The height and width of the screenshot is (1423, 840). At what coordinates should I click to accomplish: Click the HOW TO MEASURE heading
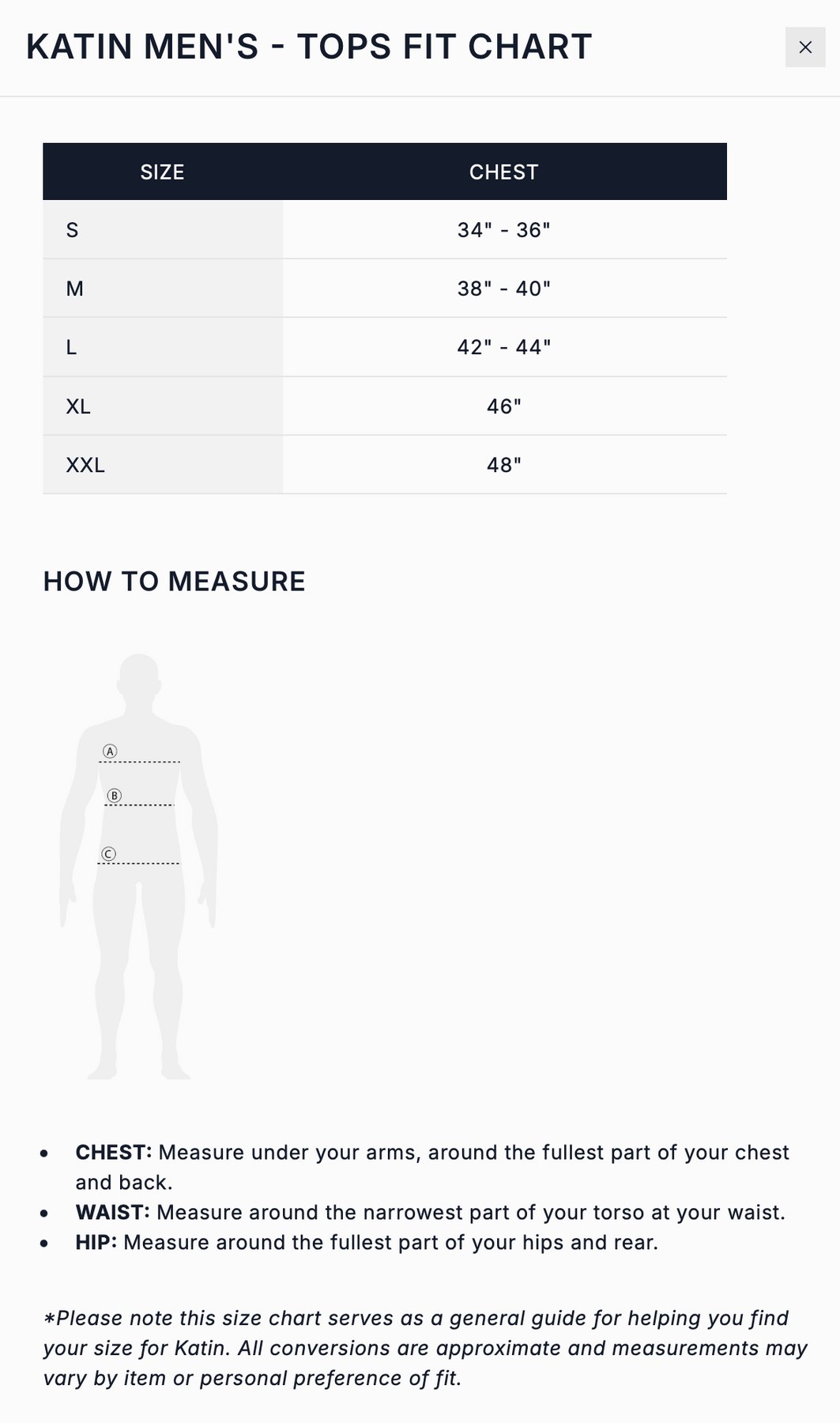[175, 582]
